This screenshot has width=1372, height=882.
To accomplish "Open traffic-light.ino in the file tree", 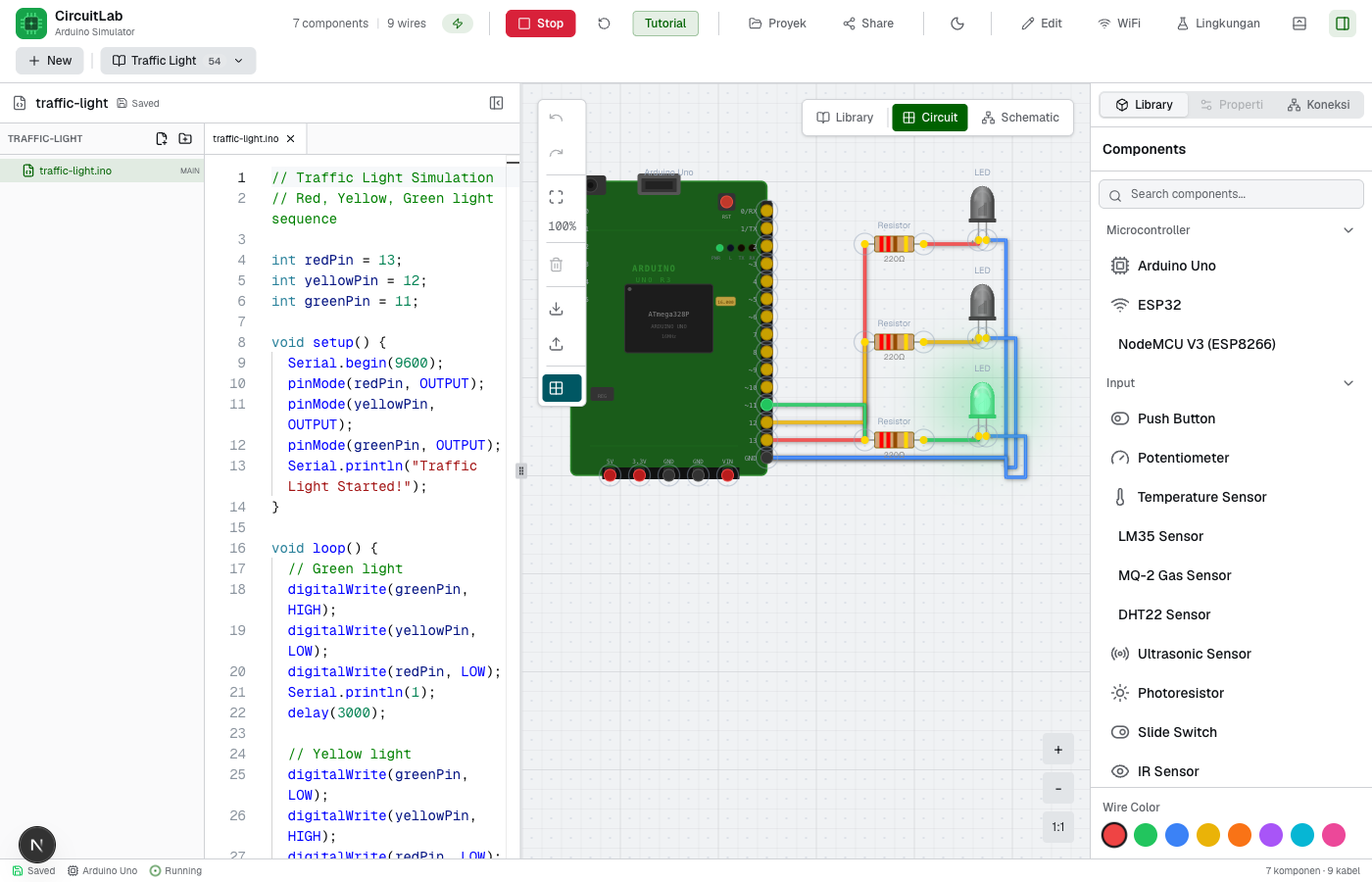I will tap(102, 171).
